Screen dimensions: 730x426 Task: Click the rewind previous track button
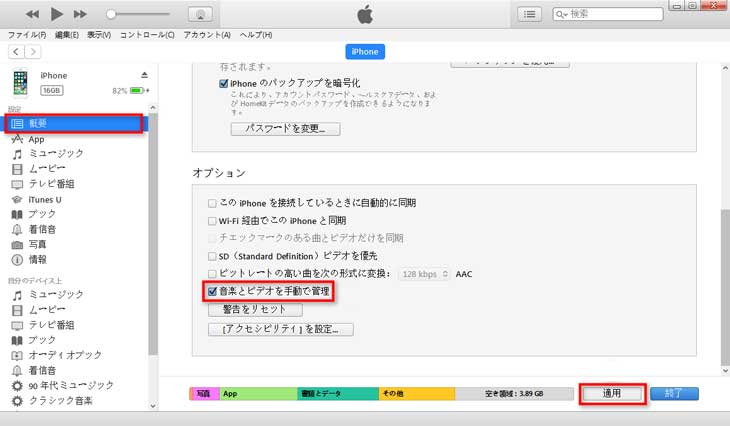[x=32, y=14]
